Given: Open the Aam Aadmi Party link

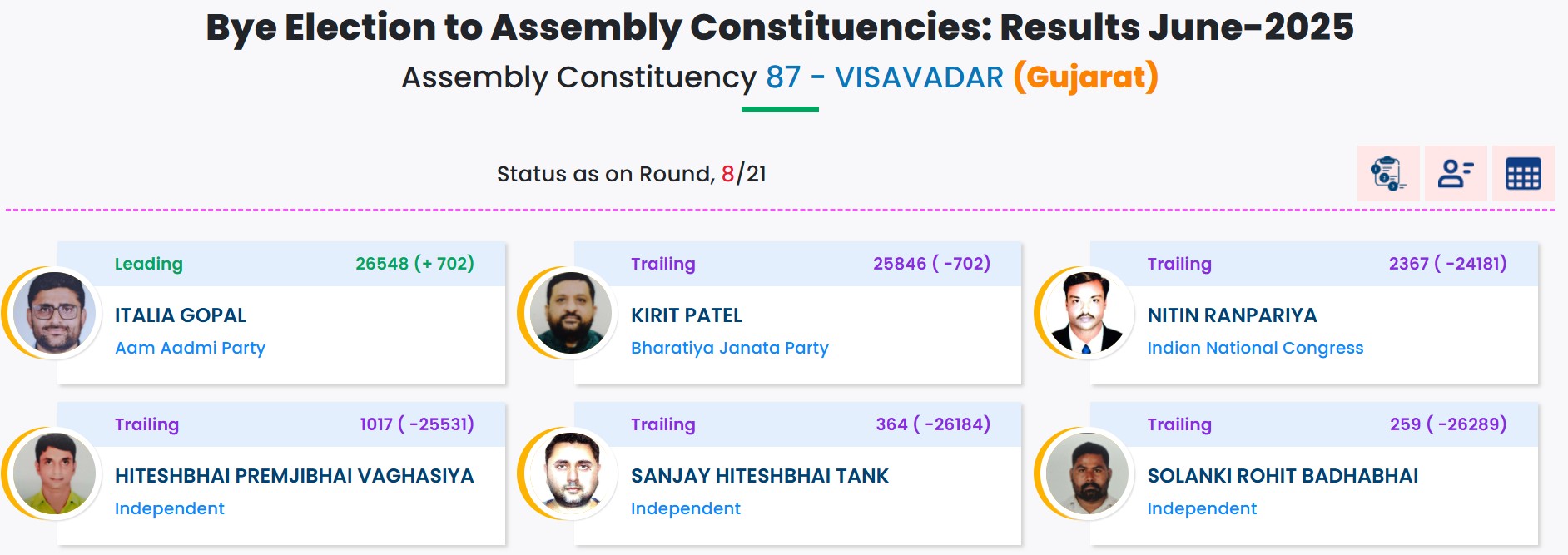Looking at the screenshot, I should pyautogui.click(x=189, y=348).
